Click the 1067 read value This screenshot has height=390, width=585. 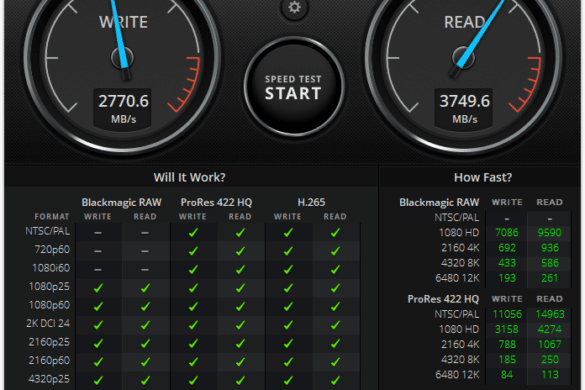(x=550, y=344)
